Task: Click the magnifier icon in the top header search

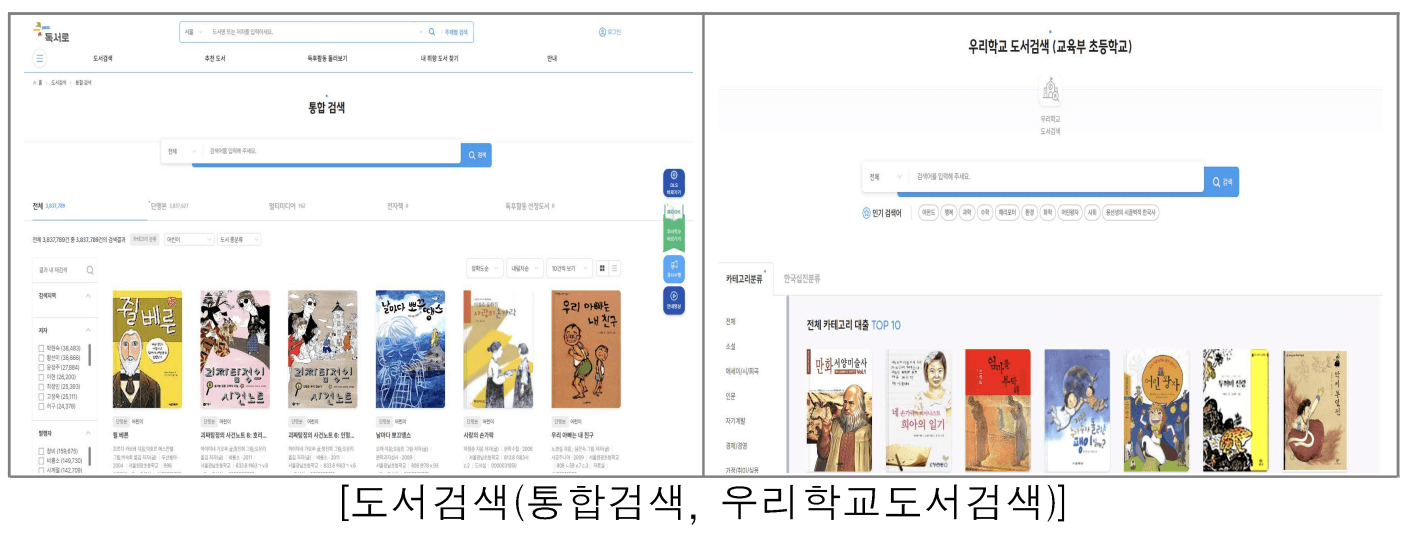Action: point(432,32)
